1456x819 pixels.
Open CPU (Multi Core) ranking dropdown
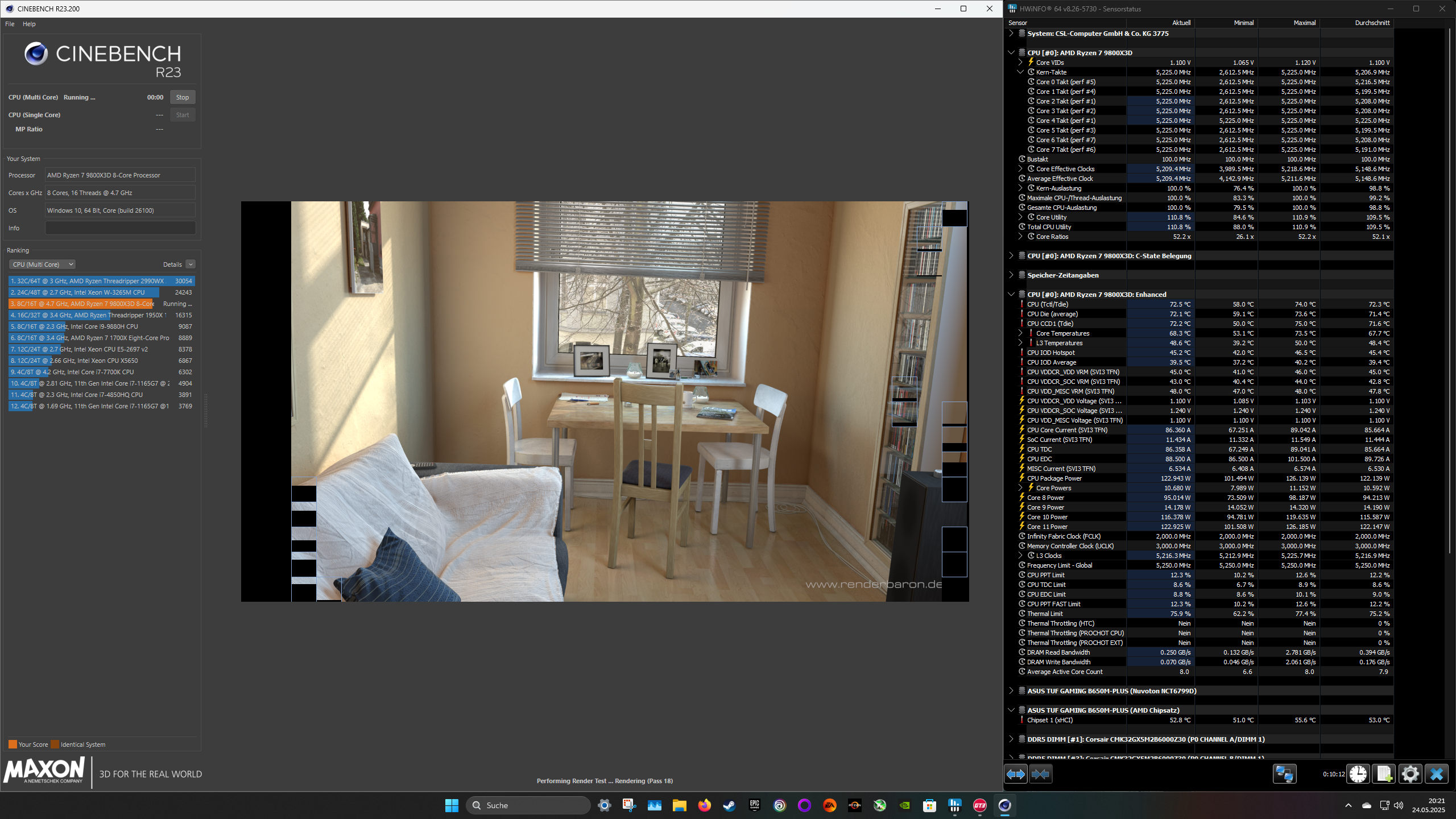click(43, 264)
